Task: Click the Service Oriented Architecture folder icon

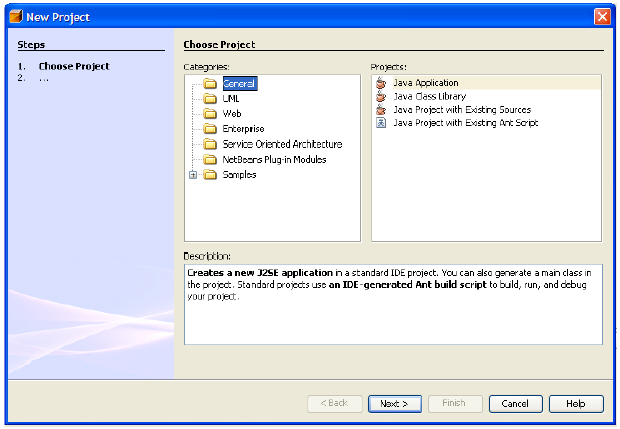Action: click(x=210, y=144)
